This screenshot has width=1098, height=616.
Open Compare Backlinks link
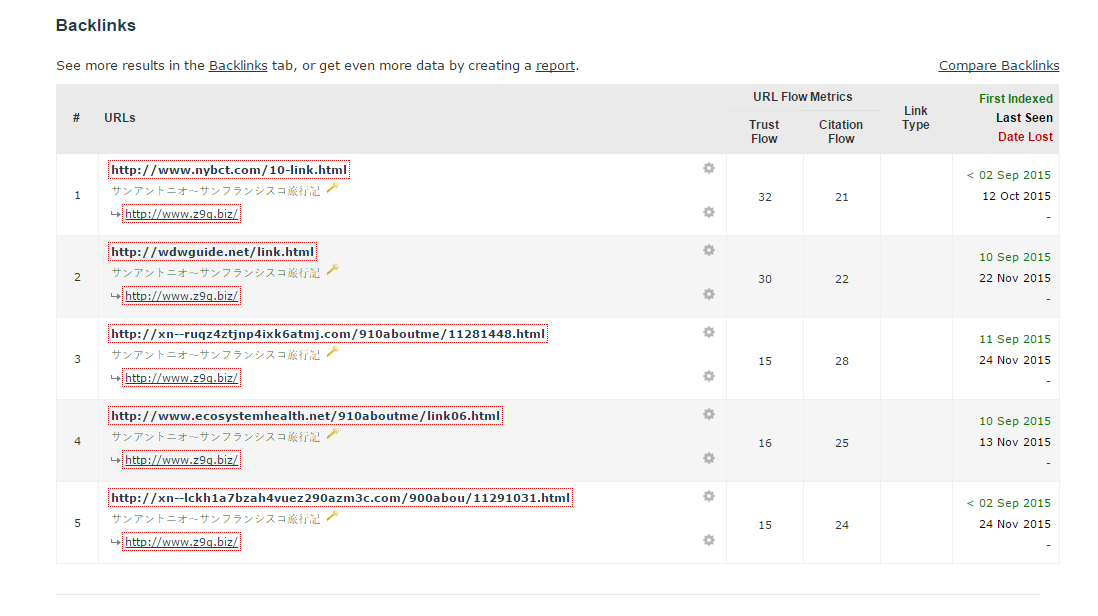point(998,66)
